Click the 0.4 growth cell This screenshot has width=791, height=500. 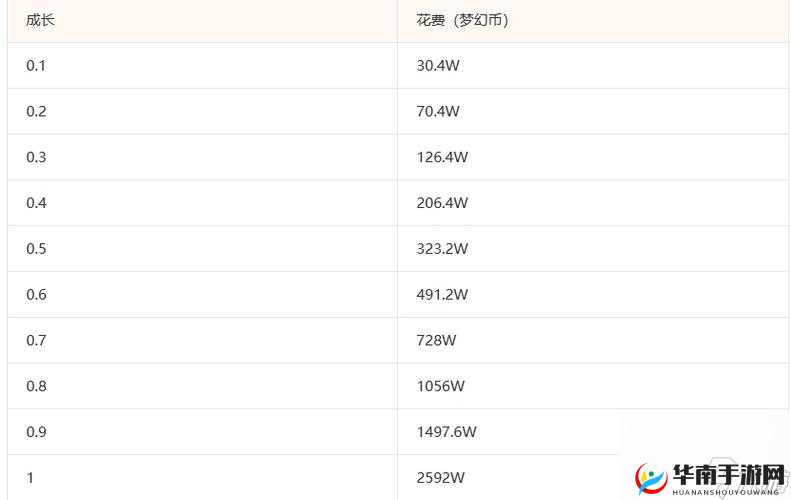[x=36, y=203]
